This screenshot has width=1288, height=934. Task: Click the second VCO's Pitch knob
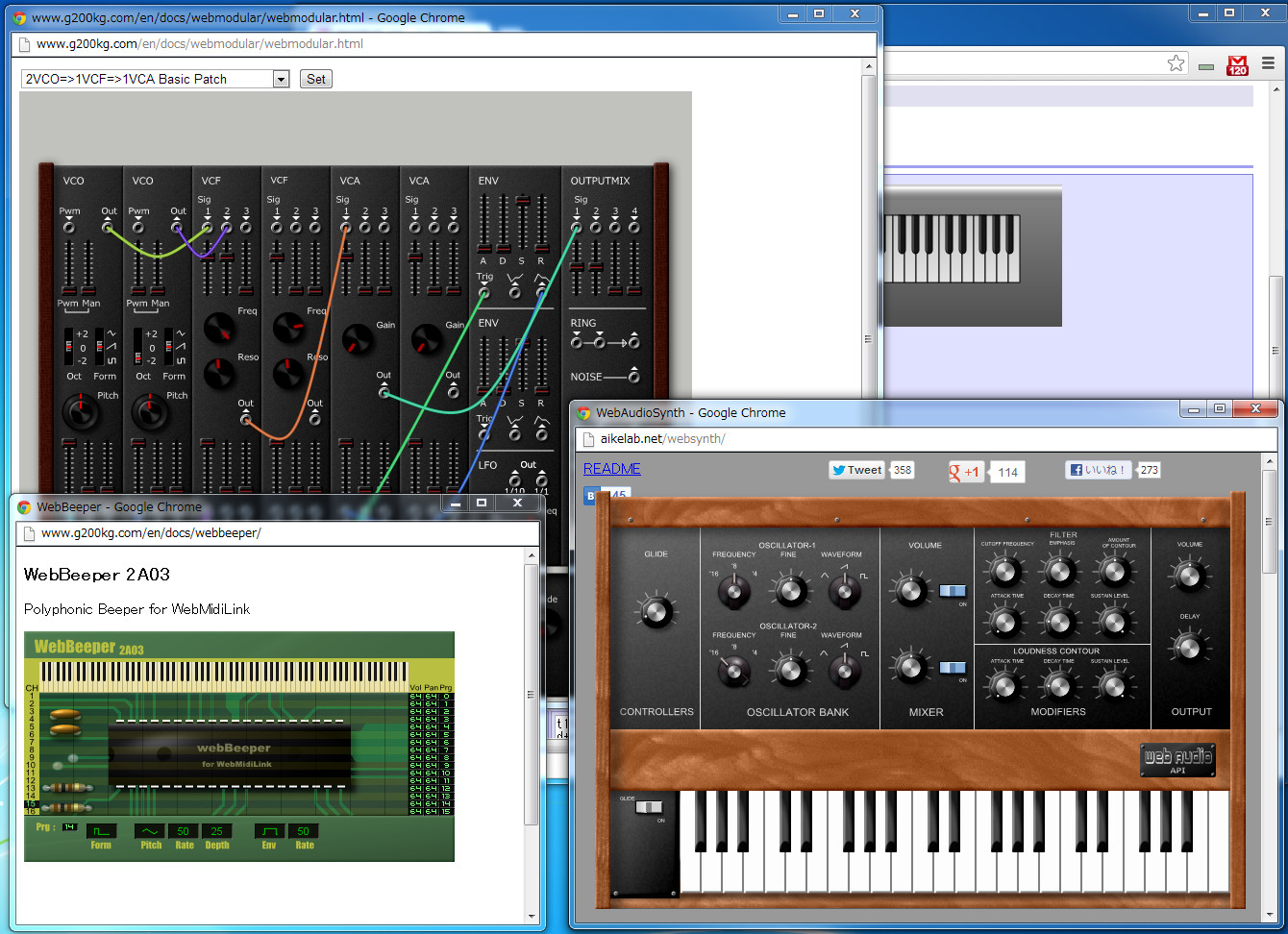click(150, 413)
